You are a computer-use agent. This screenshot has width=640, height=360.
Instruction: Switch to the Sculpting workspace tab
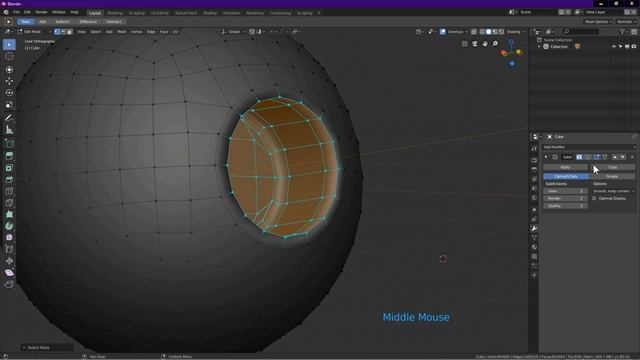136,13
